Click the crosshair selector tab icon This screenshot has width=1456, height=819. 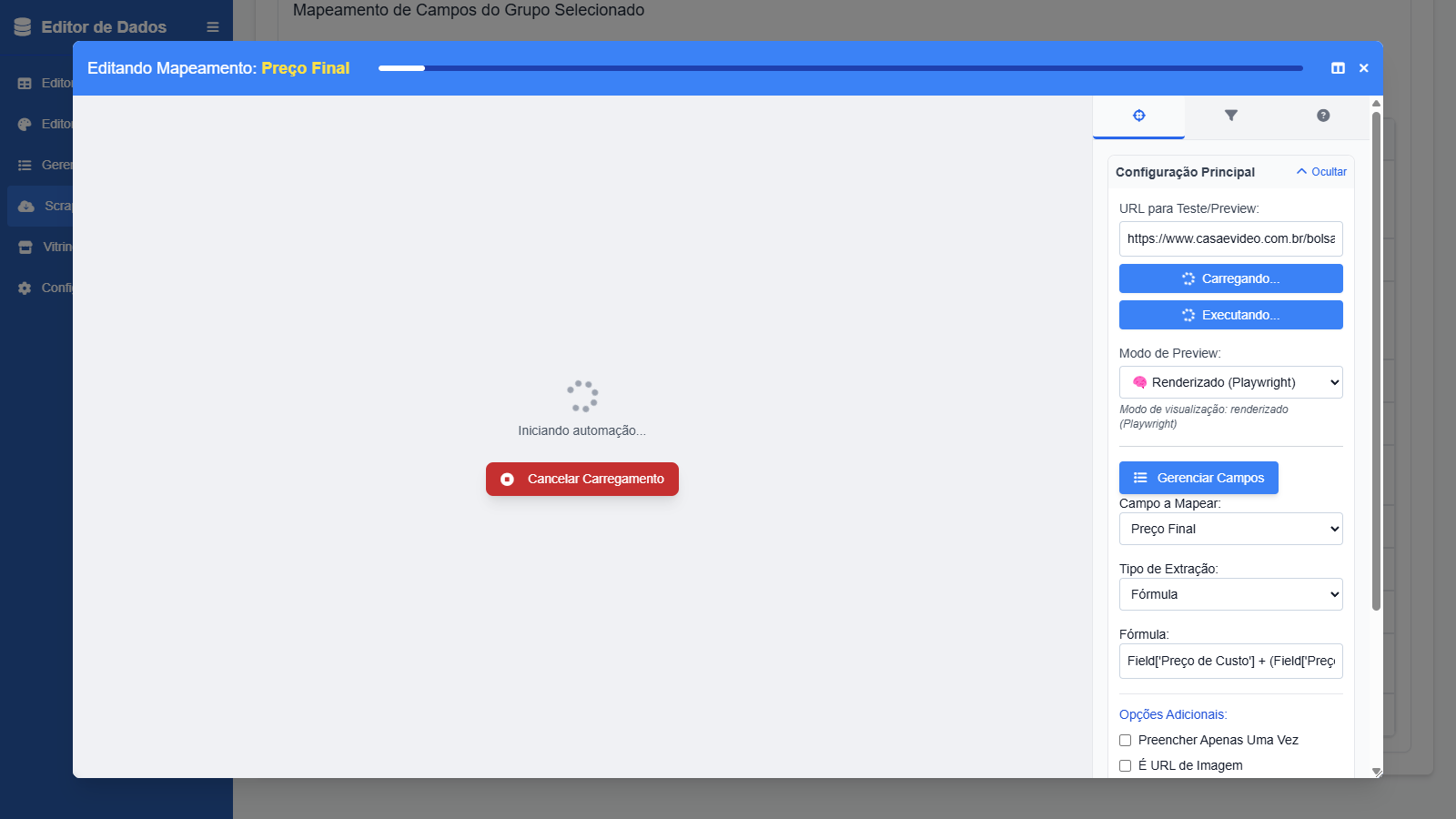click(1138, 116)
